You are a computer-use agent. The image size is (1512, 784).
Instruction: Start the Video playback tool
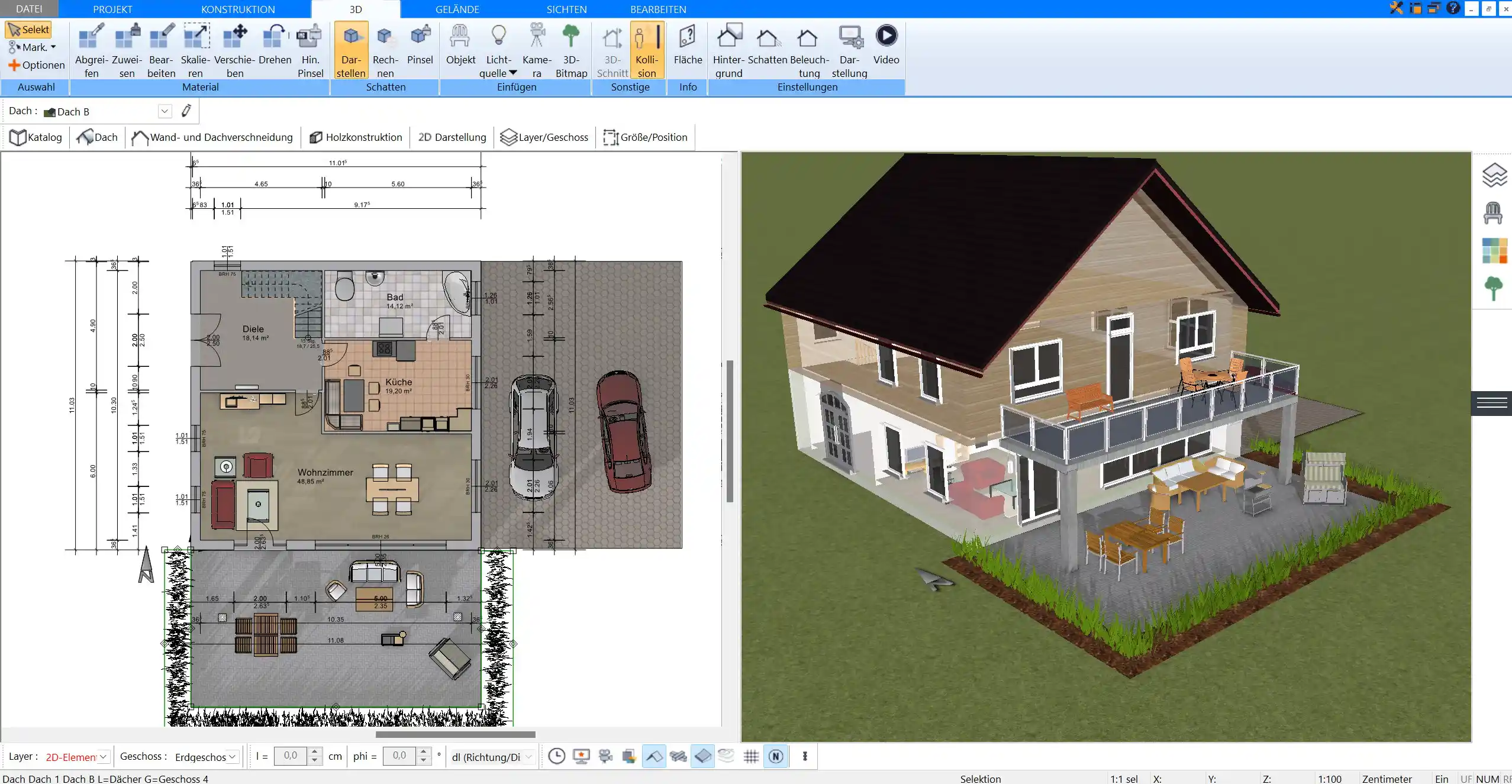pyautogui.click(x=886, y=44)
